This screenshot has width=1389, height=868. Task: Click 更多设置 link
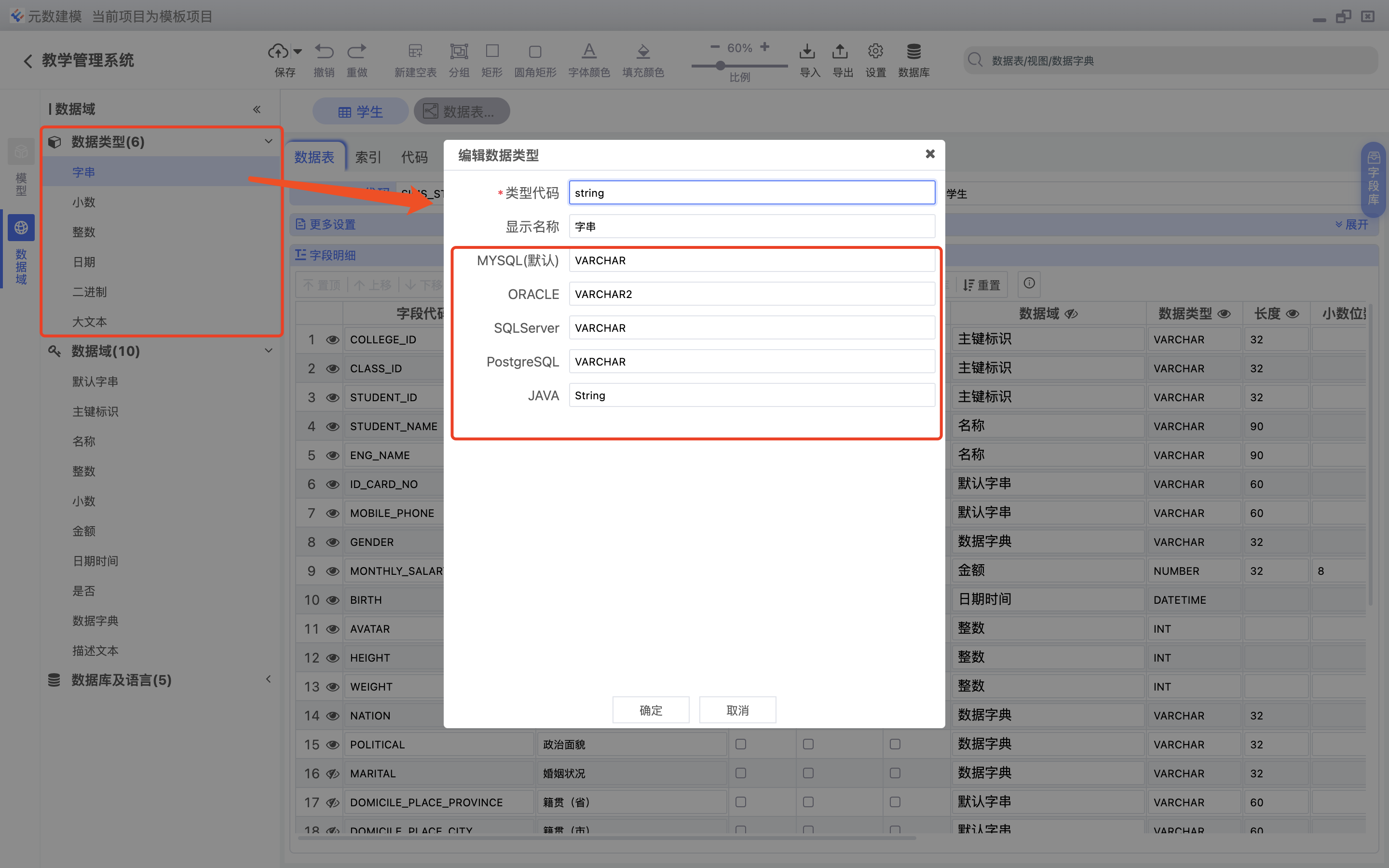(326, 224)
